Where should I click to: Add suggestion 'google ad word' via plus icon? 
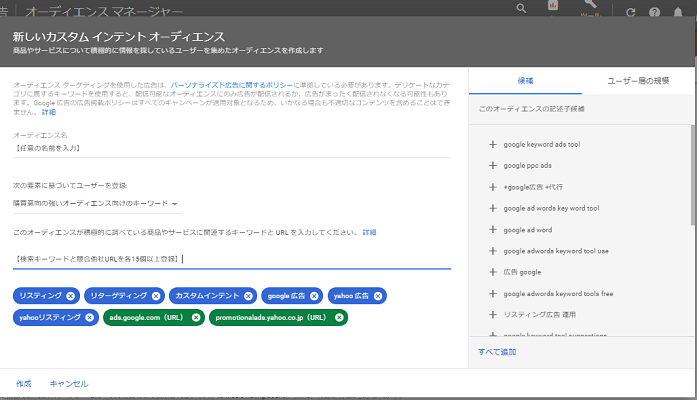pos(493,230)
